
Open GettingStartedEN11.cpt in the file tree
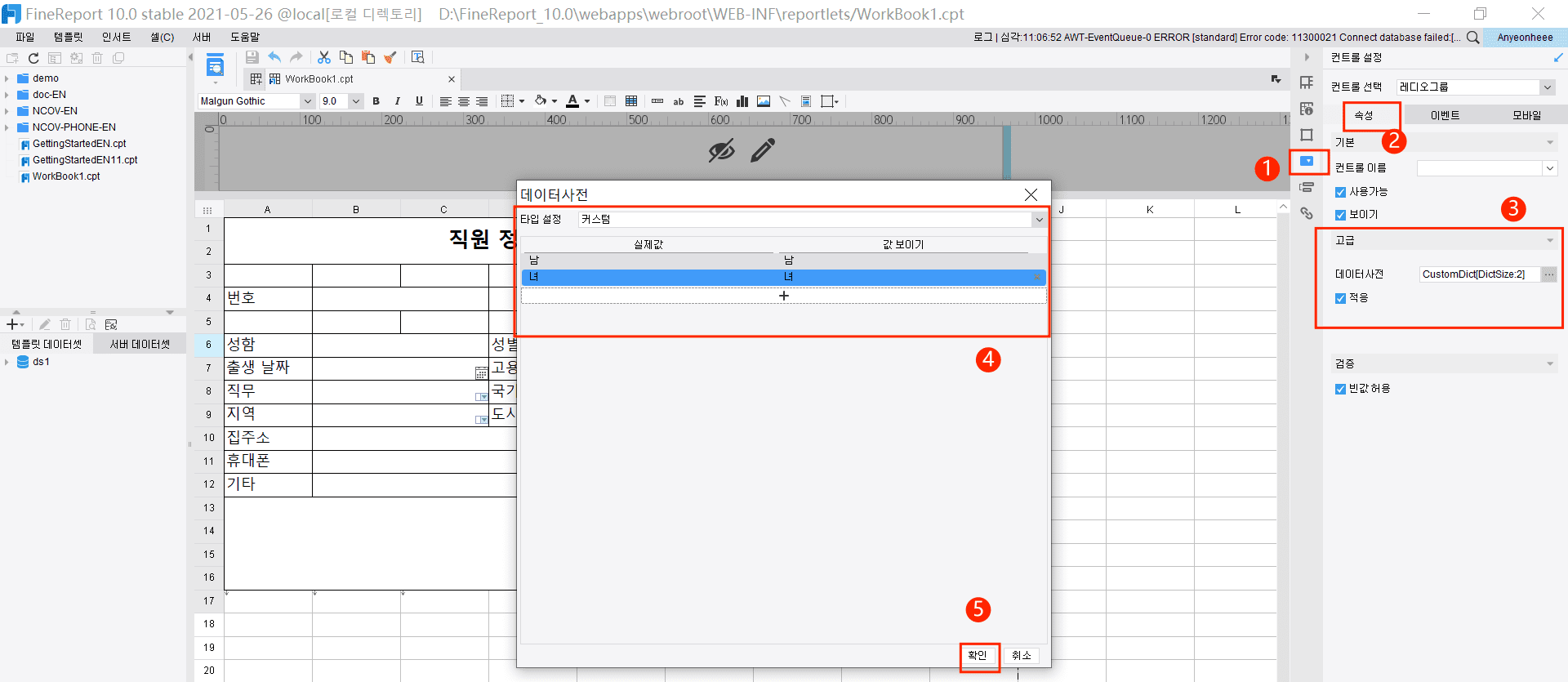(85, 160)
